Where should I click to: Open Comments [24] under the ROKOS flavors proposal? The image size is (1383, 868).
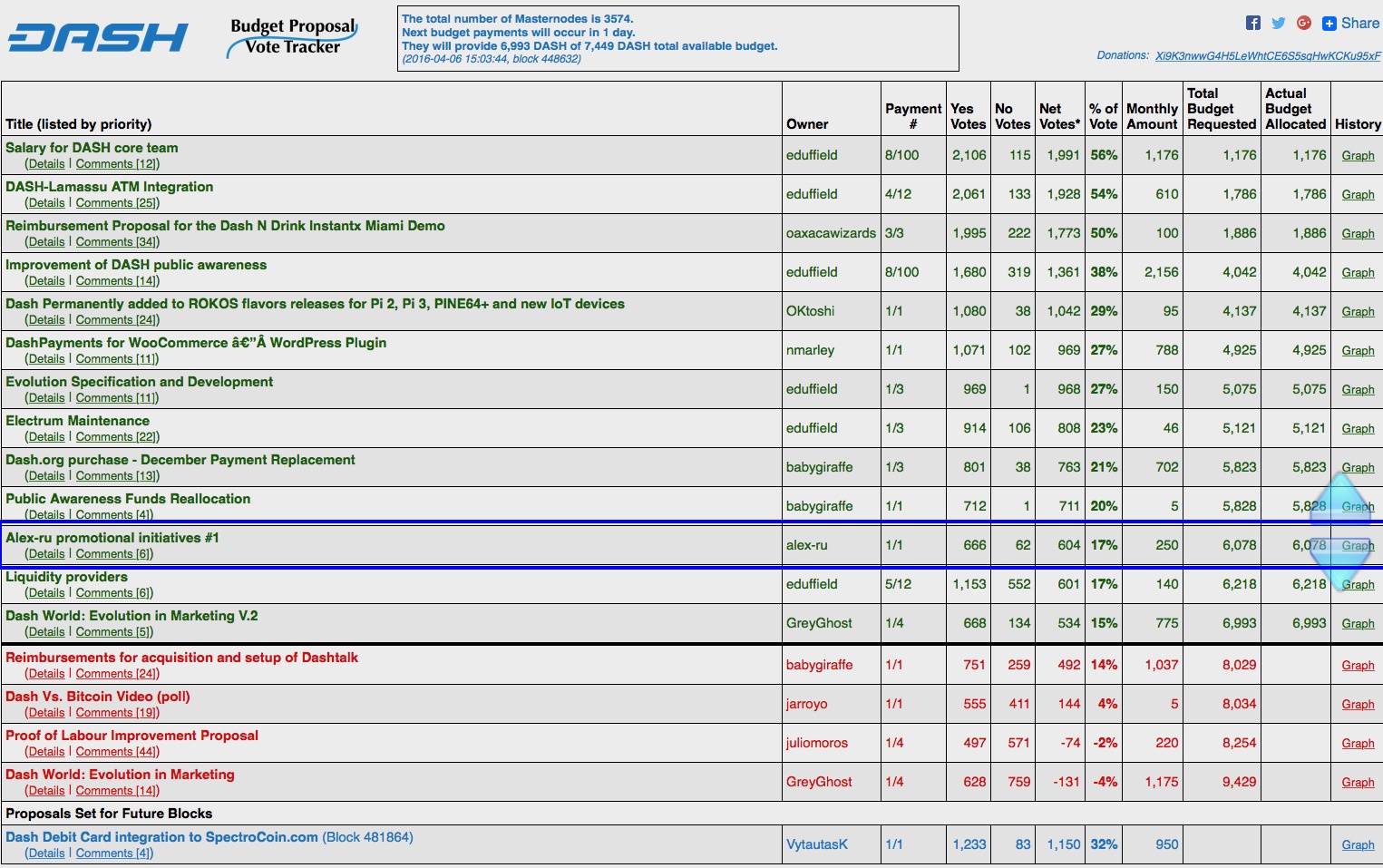tap(116, 320)
